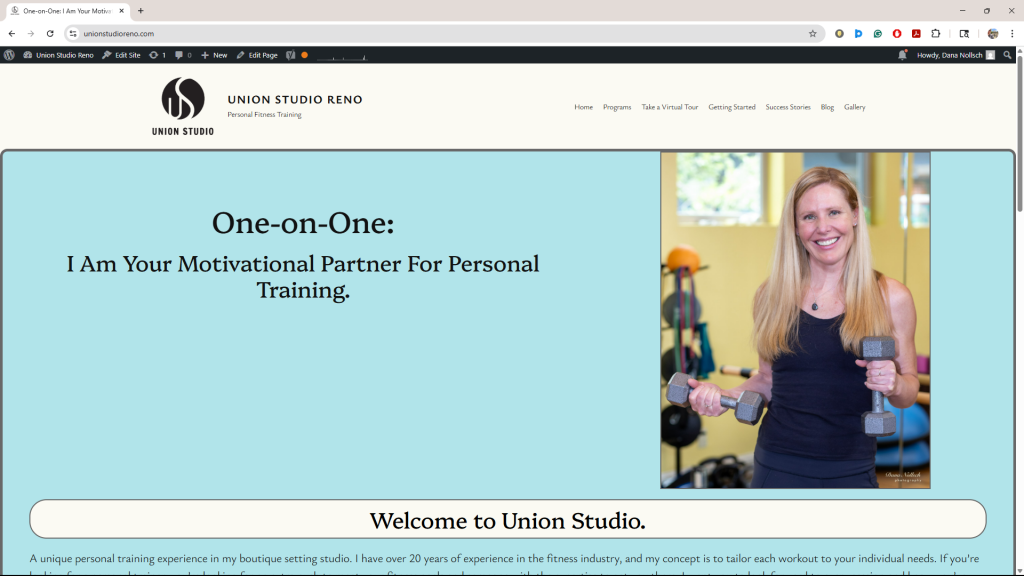Expand the Howdy, Dana Nollsch account menu
Image resolution: width=1024 pixels, height=576 pixels.
pyautogui.click(x=955, y=55)
